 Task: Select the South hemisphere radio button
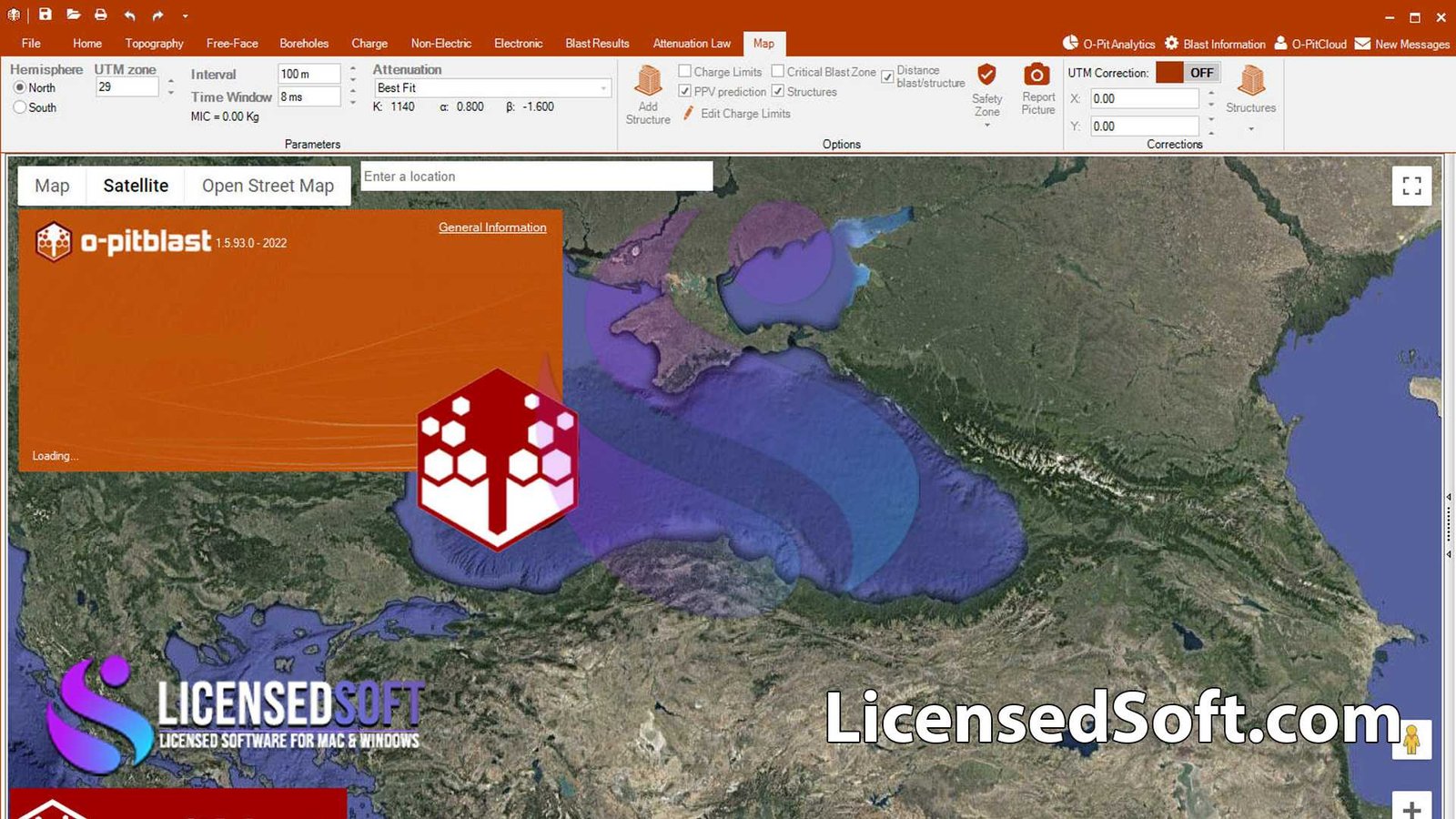point(20,107)
